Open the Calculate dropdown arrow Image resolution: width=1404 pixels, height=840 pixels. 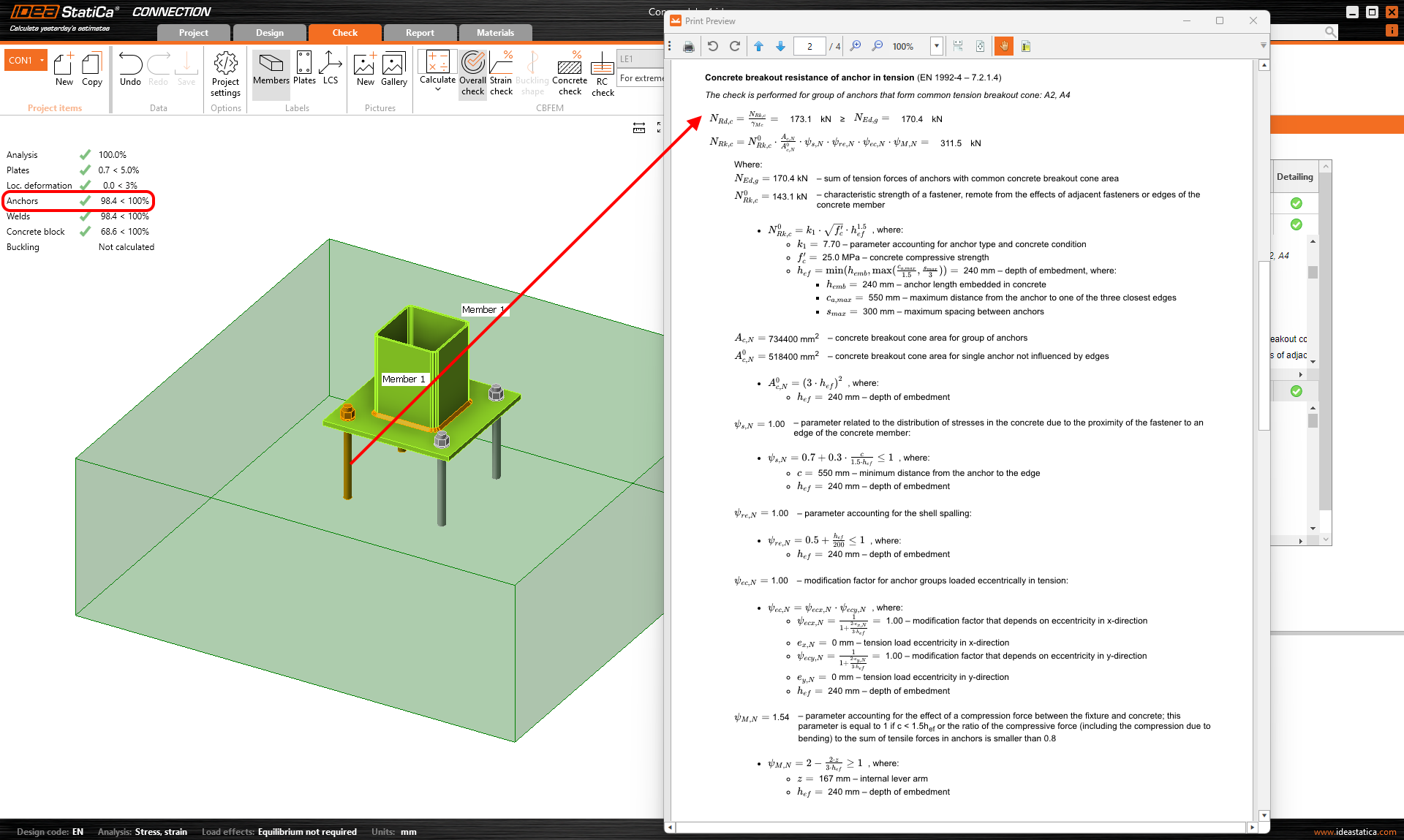(437, 89)
